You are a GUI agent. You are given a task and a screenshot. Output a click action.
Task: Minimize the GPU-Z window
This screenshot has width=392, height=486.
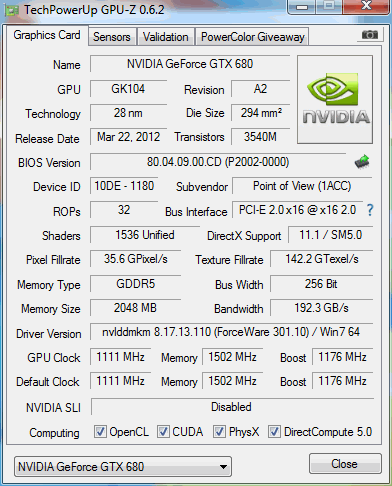pos(302,6)
